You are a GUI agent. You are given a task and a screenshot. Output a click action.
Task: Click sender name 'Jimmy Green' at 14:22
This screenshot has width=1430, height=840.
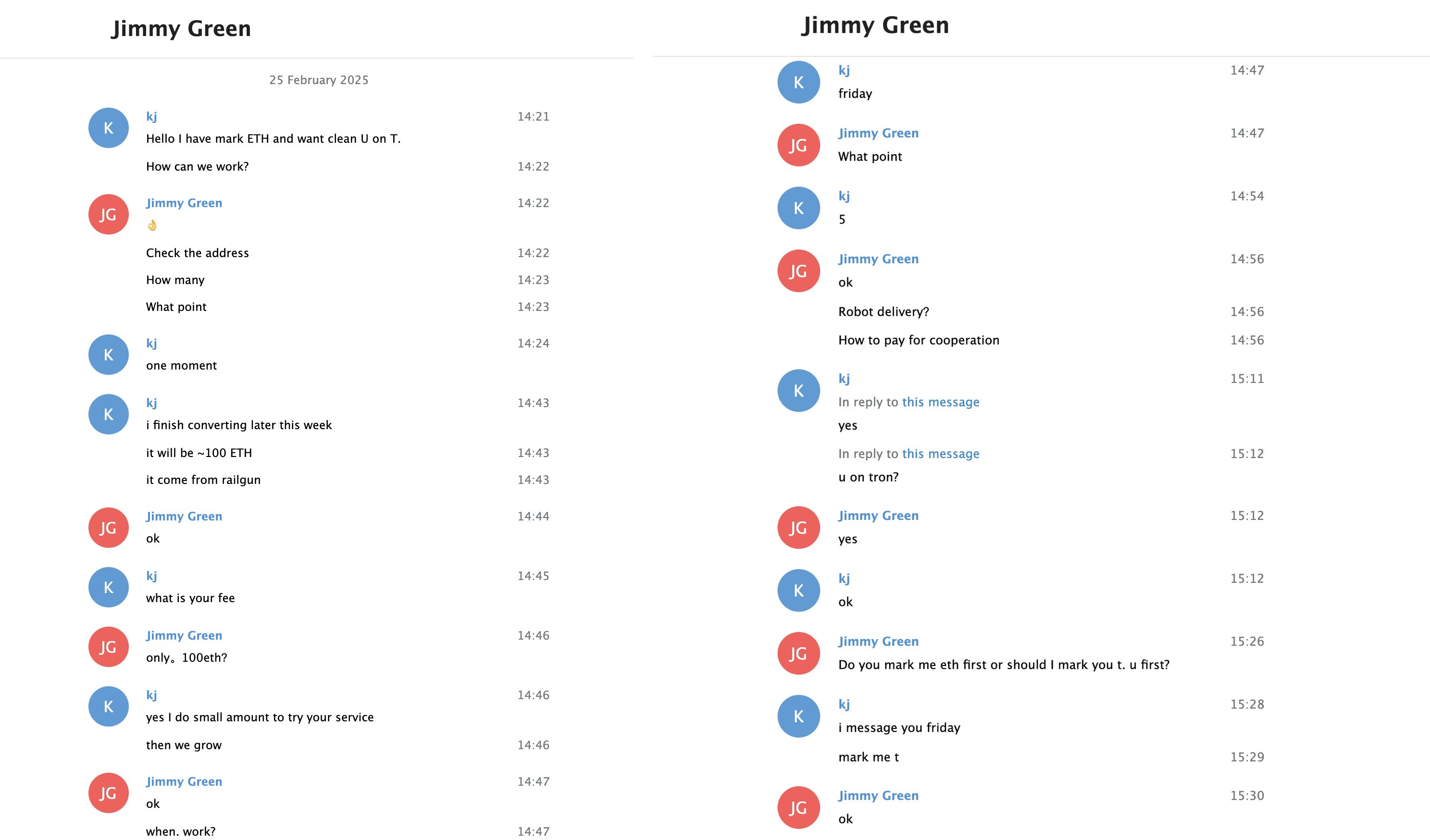click(184, 203)
